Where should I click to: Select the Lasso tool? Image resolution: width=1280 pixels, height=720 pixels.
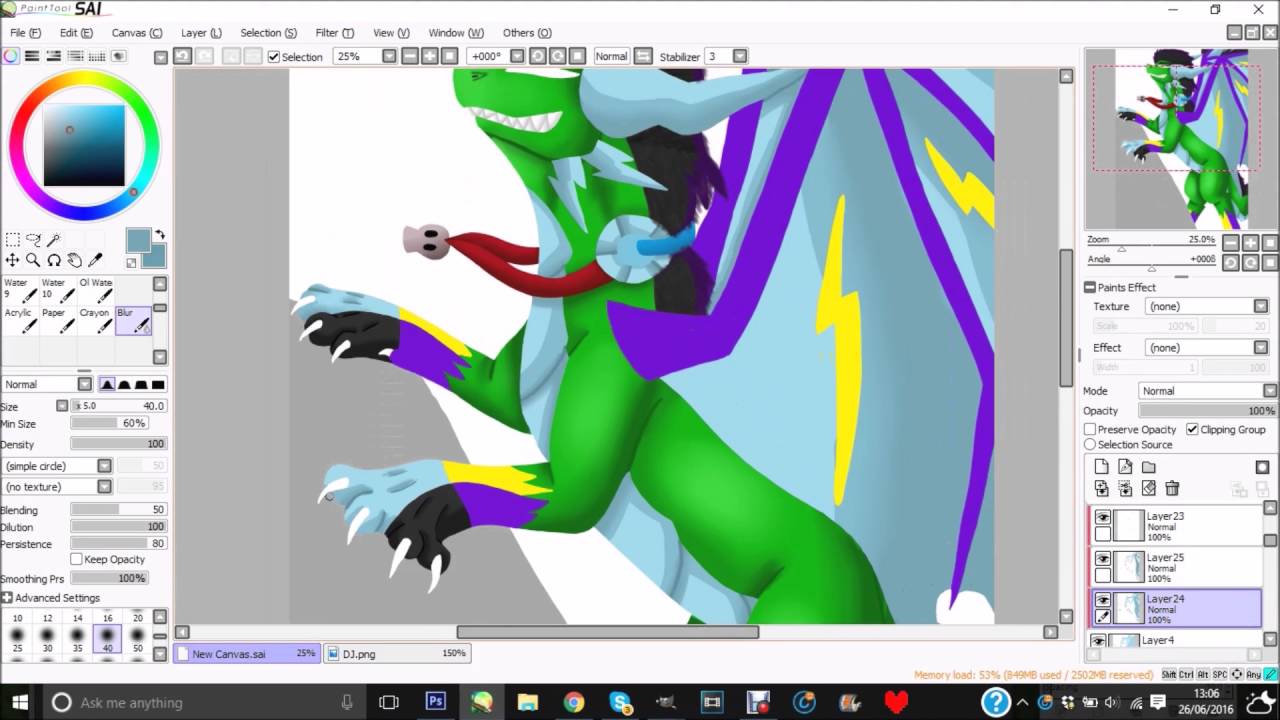(33, 240)
